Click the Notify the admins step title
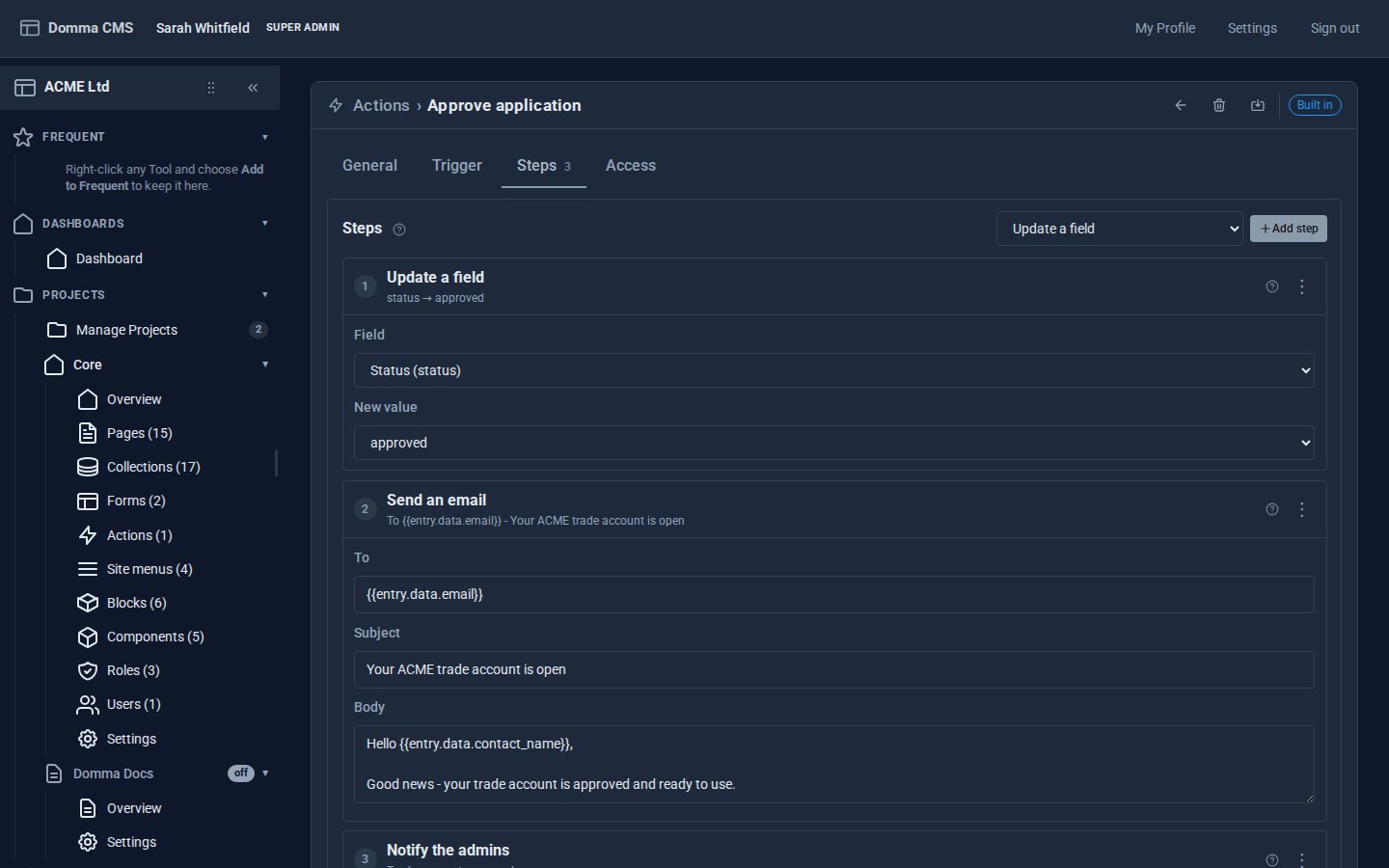The image size is (1389, 868). point(448,850)
